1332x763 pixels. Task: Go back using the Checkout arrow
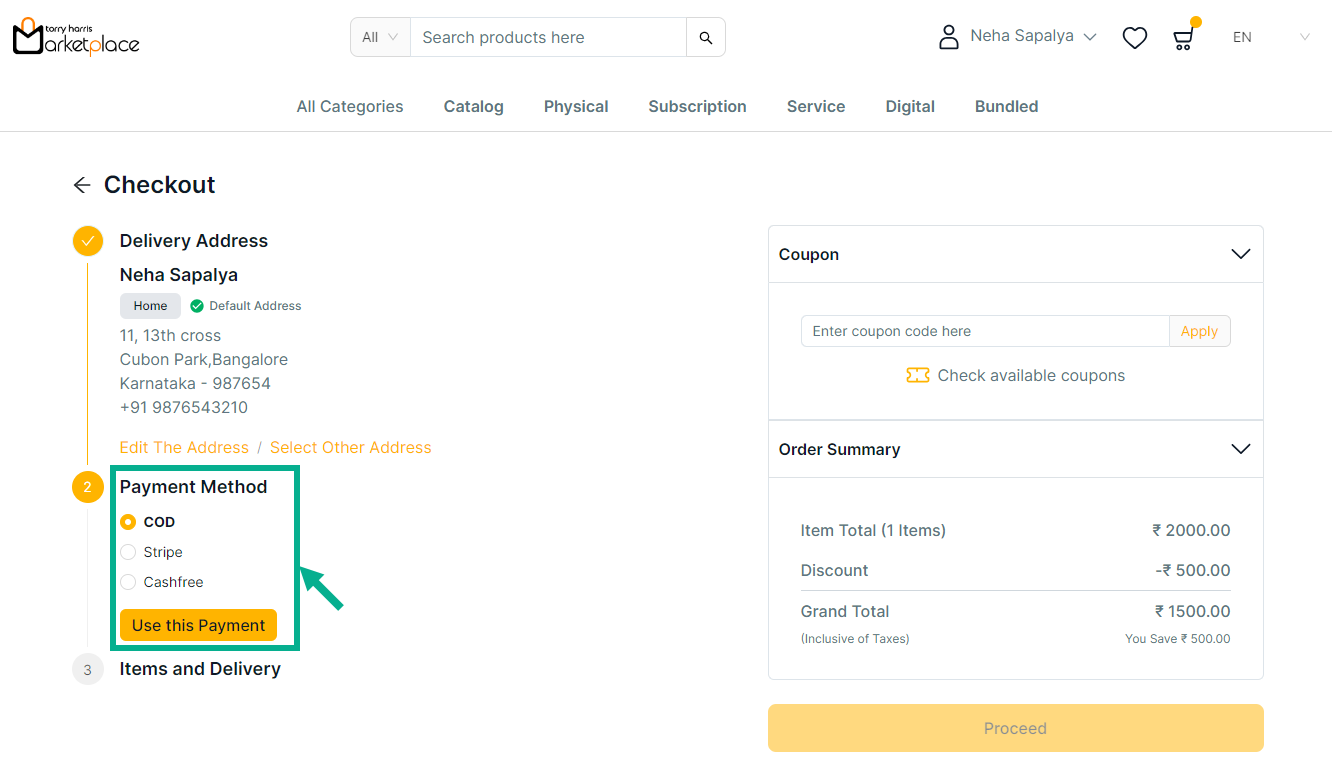pos(82,185)
